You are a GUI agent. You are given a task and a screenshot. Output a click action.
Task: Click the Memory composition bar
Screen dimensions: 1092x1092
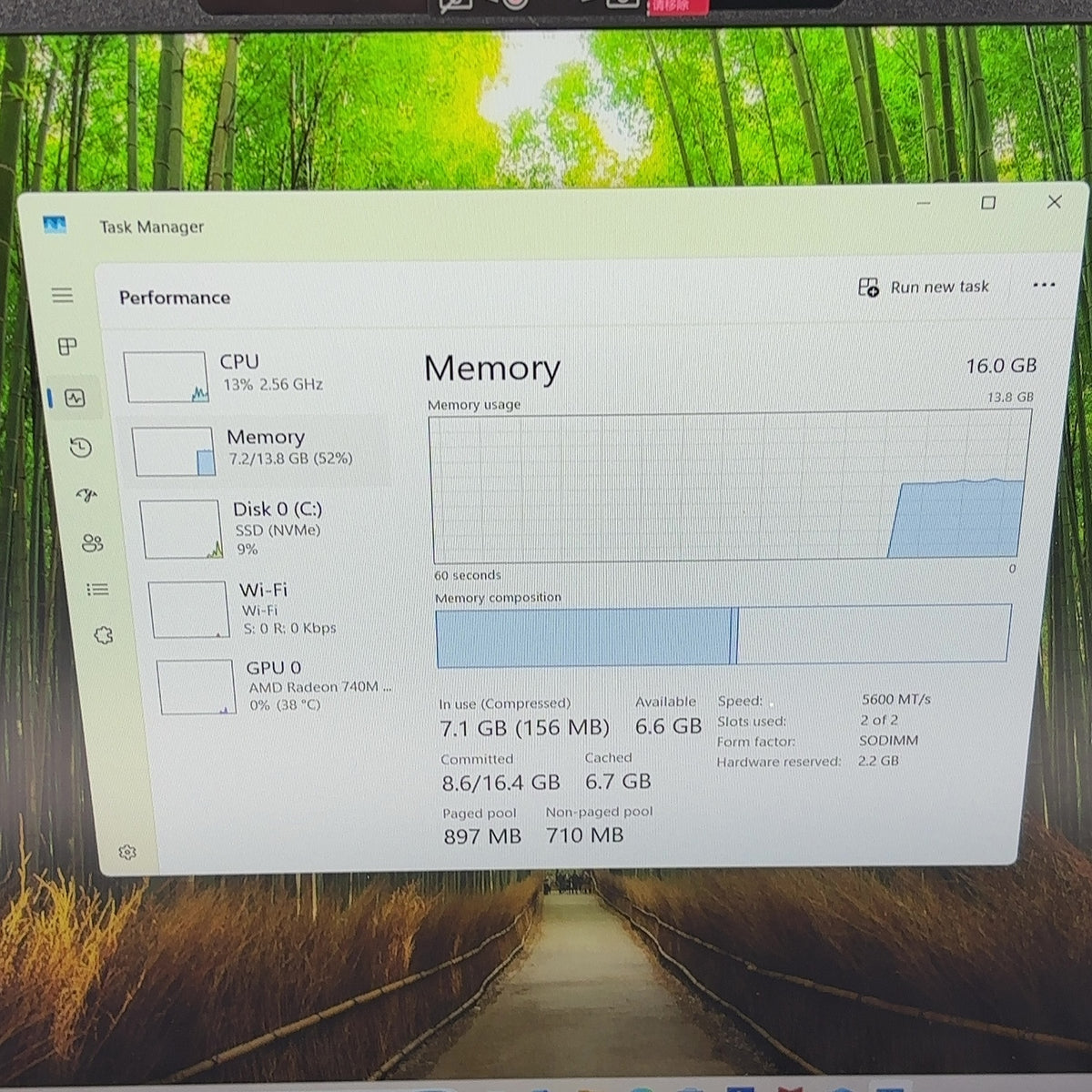coord(723,635)
